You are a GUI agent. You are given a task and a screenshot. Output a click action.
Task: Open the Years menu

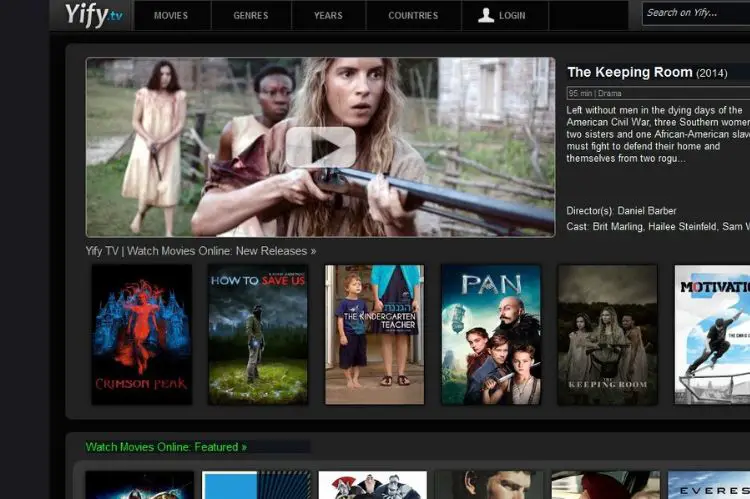click(328, 15)
